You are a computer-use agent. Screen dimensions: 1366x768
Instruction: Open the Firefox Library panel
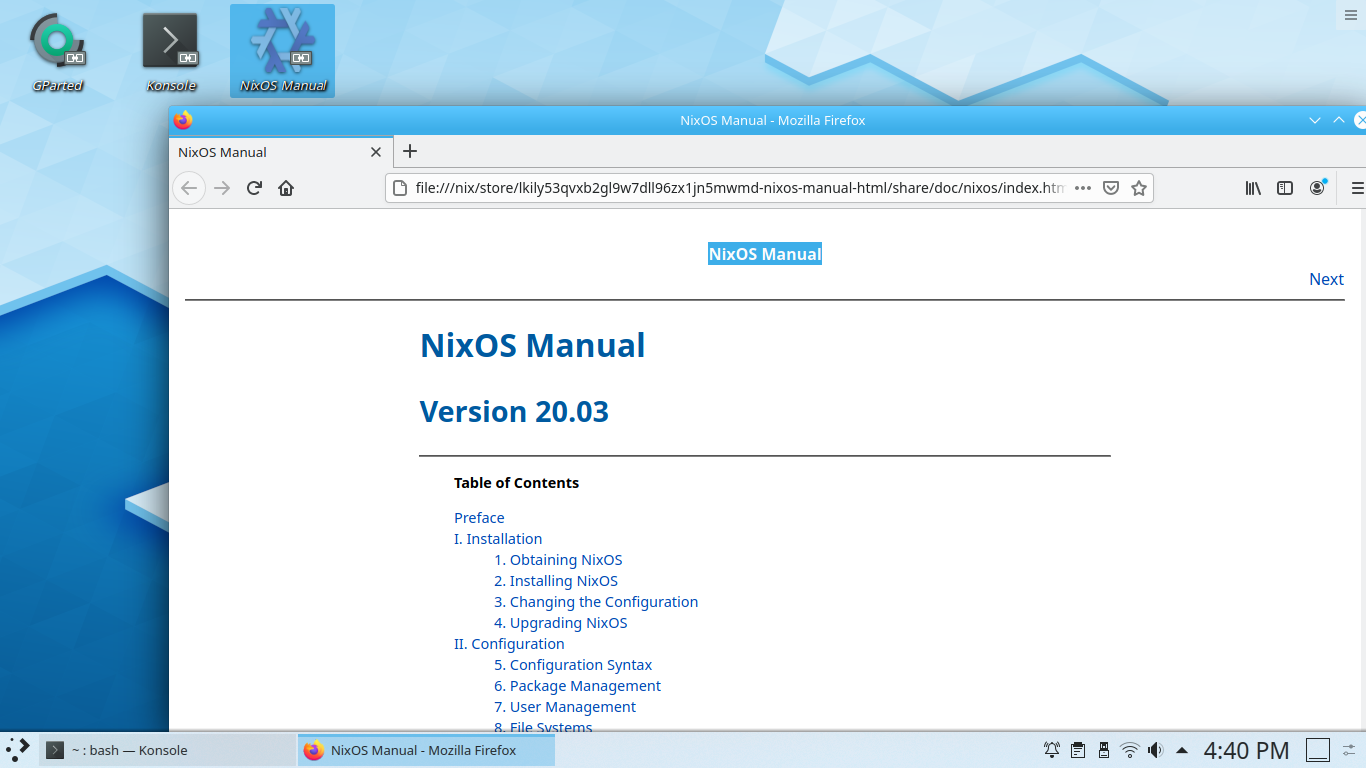click(x=1252, y=187)
